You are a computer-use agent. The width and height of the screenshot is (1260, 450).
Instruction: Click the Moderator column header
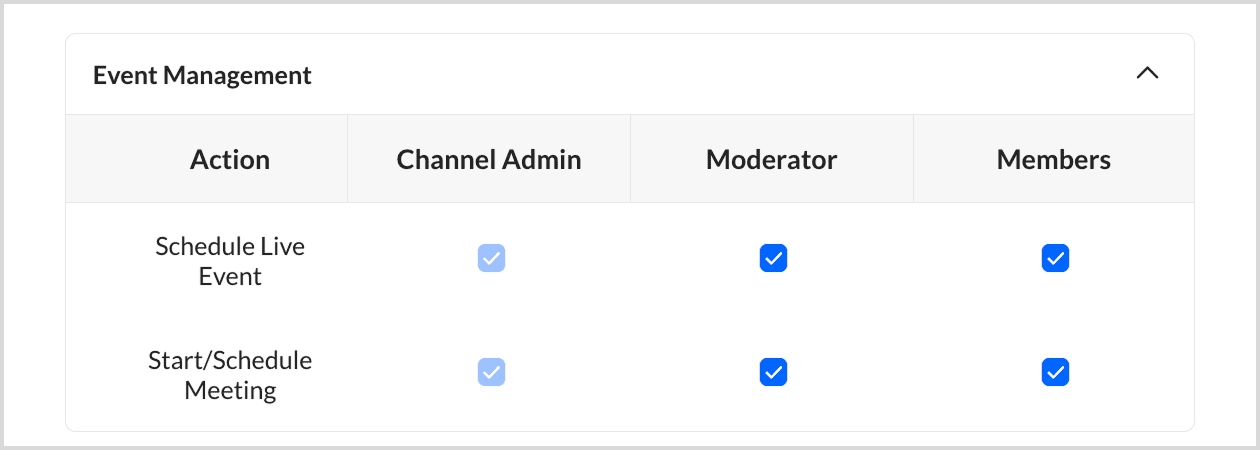pyautogui.click(x=771, y=160)
